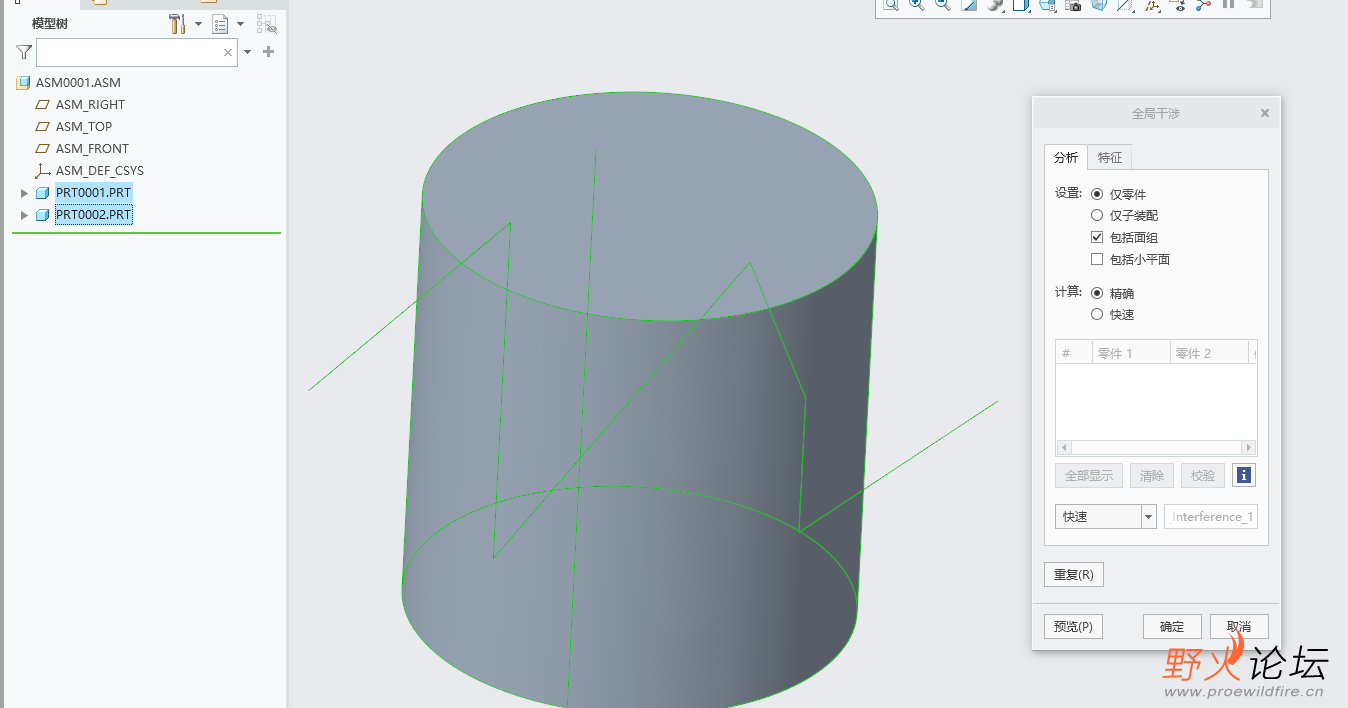Click the 预览(P) button
Image resolution: width=1348 pixels, height=708 pixels.
pos(1073,627)
